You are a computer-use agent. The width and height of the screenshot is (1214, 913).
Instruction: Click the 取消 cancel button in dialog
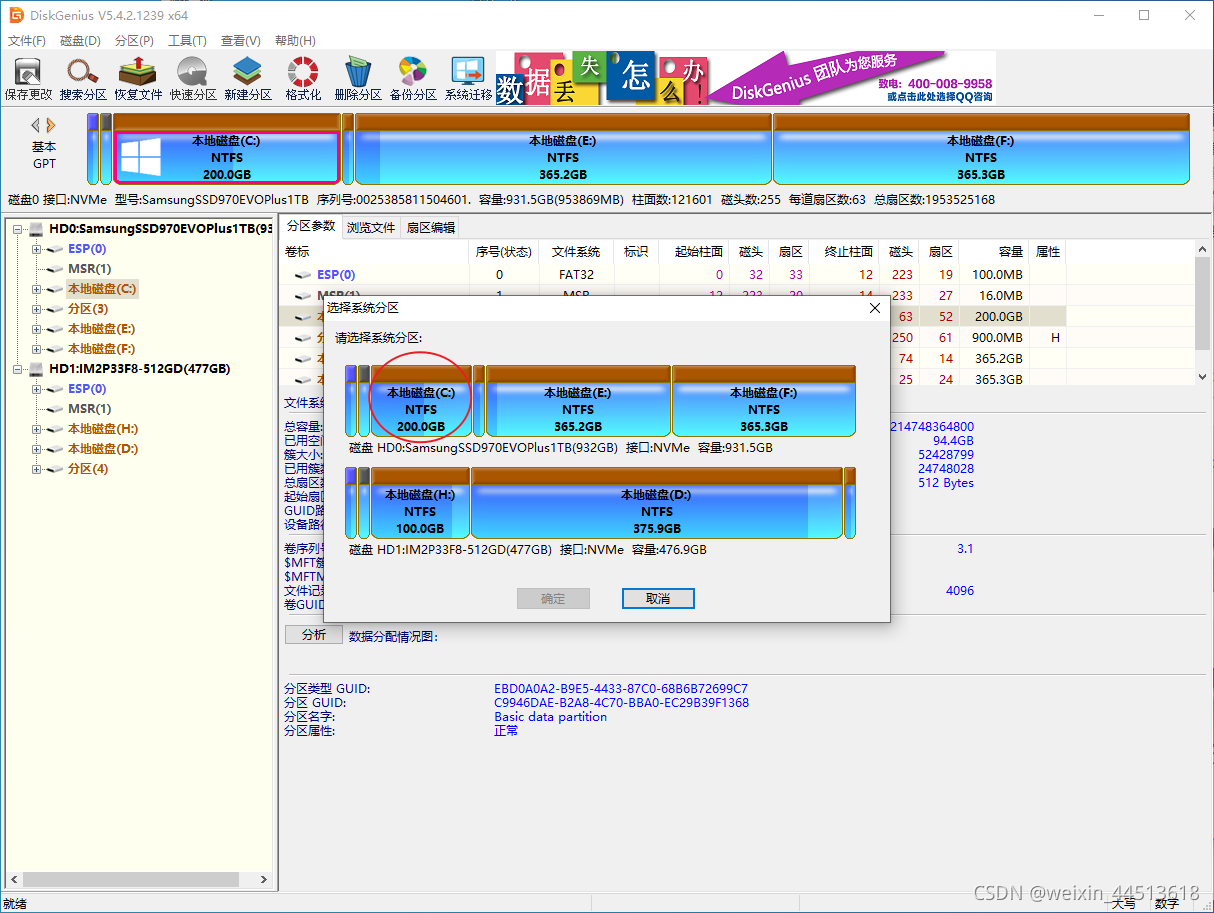point(658,598)
